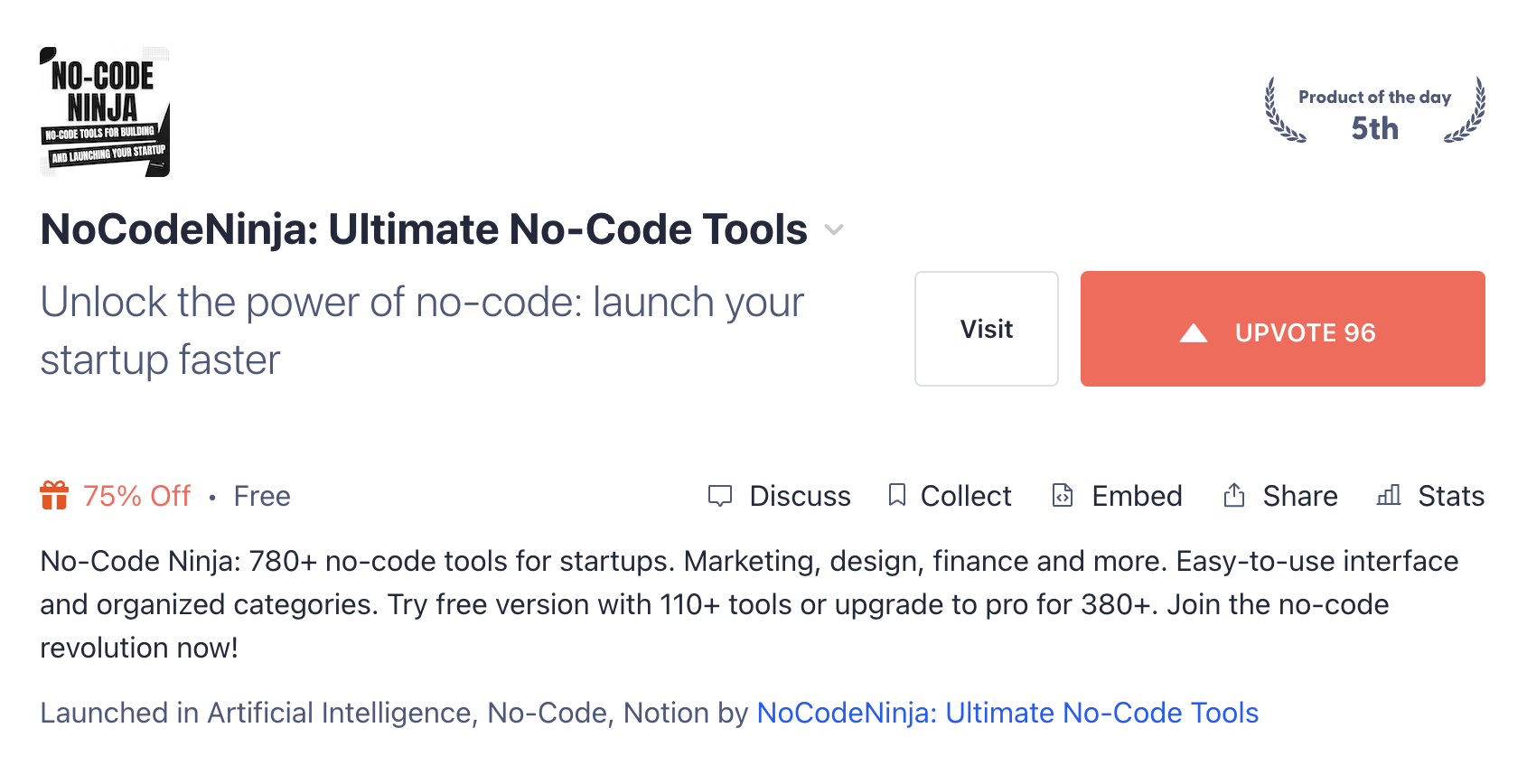Click the No-Code Ninja product logo thumbnail

[105, 112]
